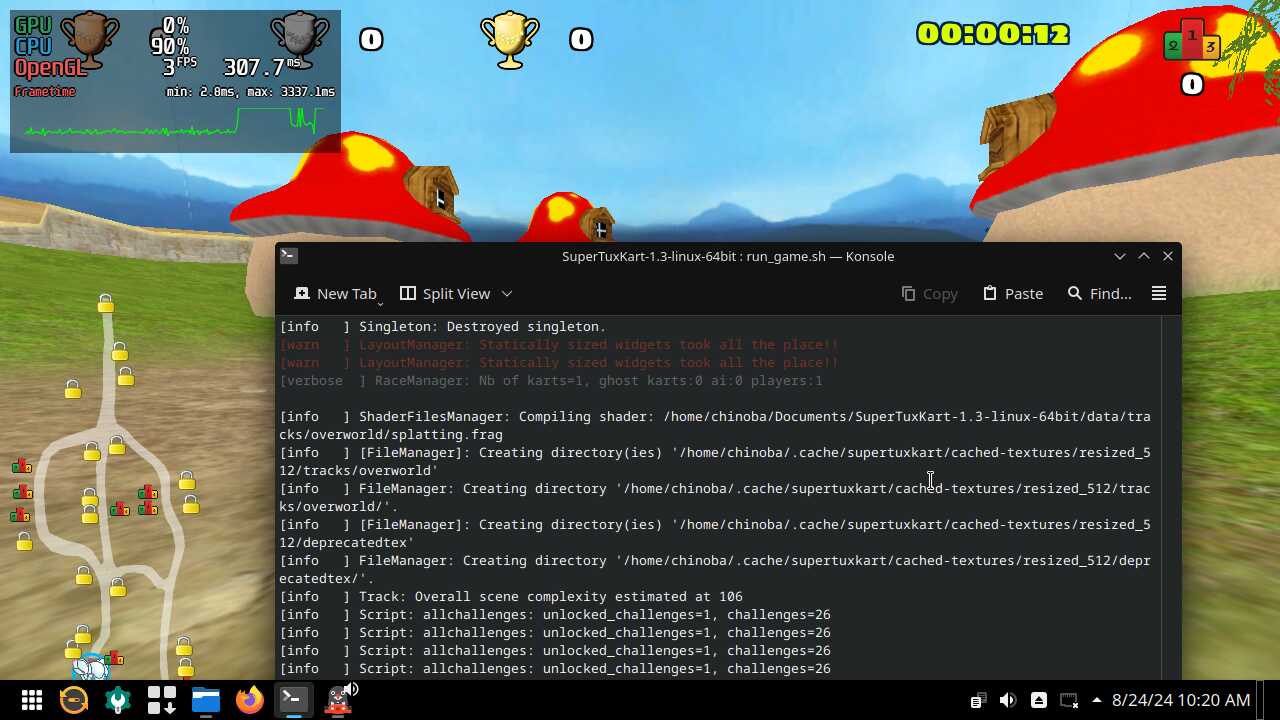Open the file manager from the taskbar
This screenshot has width=1280, height=720.
click(x=206, y=700)
